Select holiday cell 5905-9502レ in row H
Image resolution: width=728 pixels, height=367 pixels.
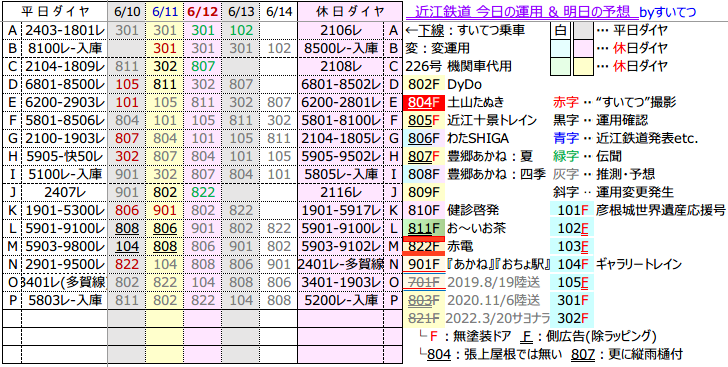point(342,157)
